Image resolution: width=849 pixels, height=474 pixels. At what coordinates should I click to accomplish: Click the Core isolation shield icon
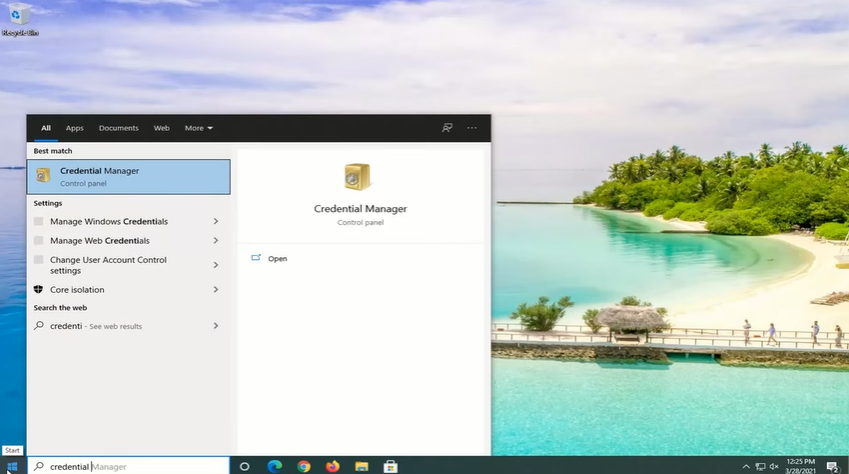(x=38, y=289)
